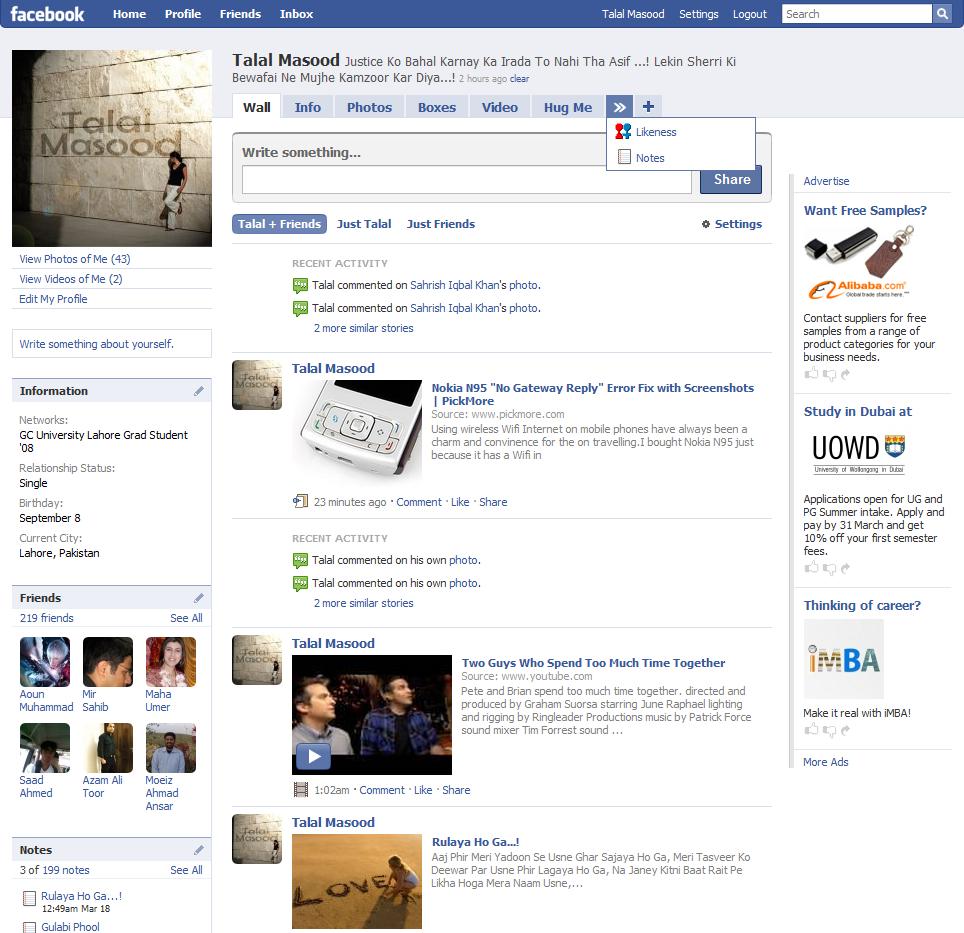
Task: Click Logout in the top bar
Action: pos(749,14)
